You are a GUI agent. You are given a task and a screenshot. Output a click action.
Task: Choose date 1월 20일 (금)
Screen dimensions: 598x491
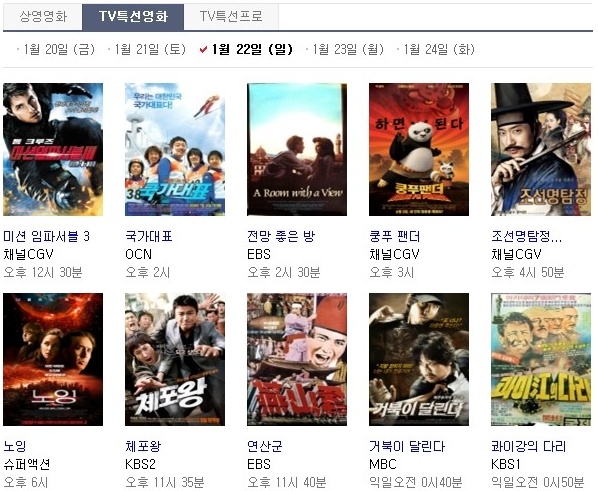point(59,49)
